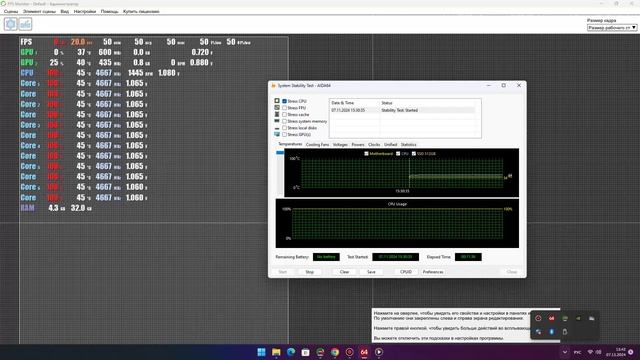The height and width of the screenshot is (360, 640).
Task: Open Microsoft Edge from the taskbar
Action: pos(291,352)
